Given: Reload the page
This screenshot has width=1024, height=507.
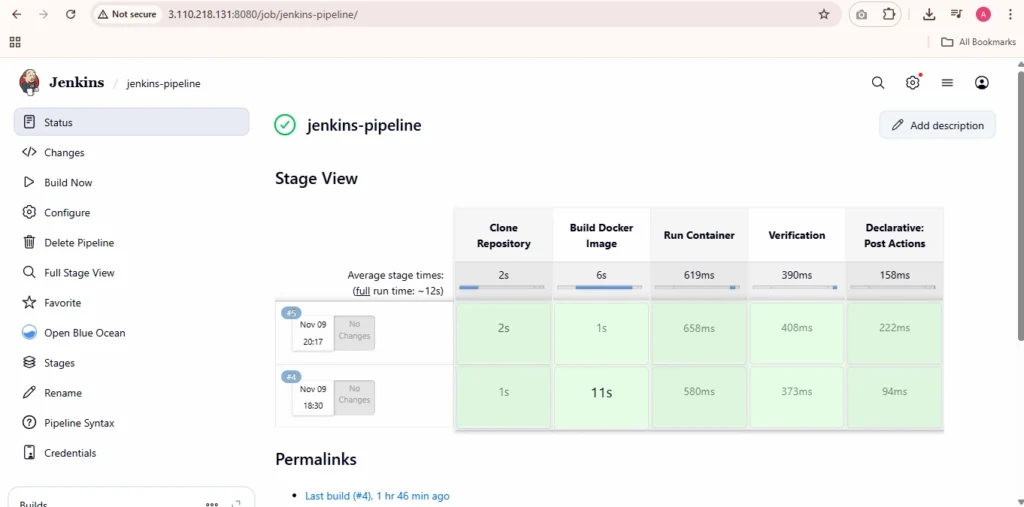Looking at the screenshot, I should point(70,14).
